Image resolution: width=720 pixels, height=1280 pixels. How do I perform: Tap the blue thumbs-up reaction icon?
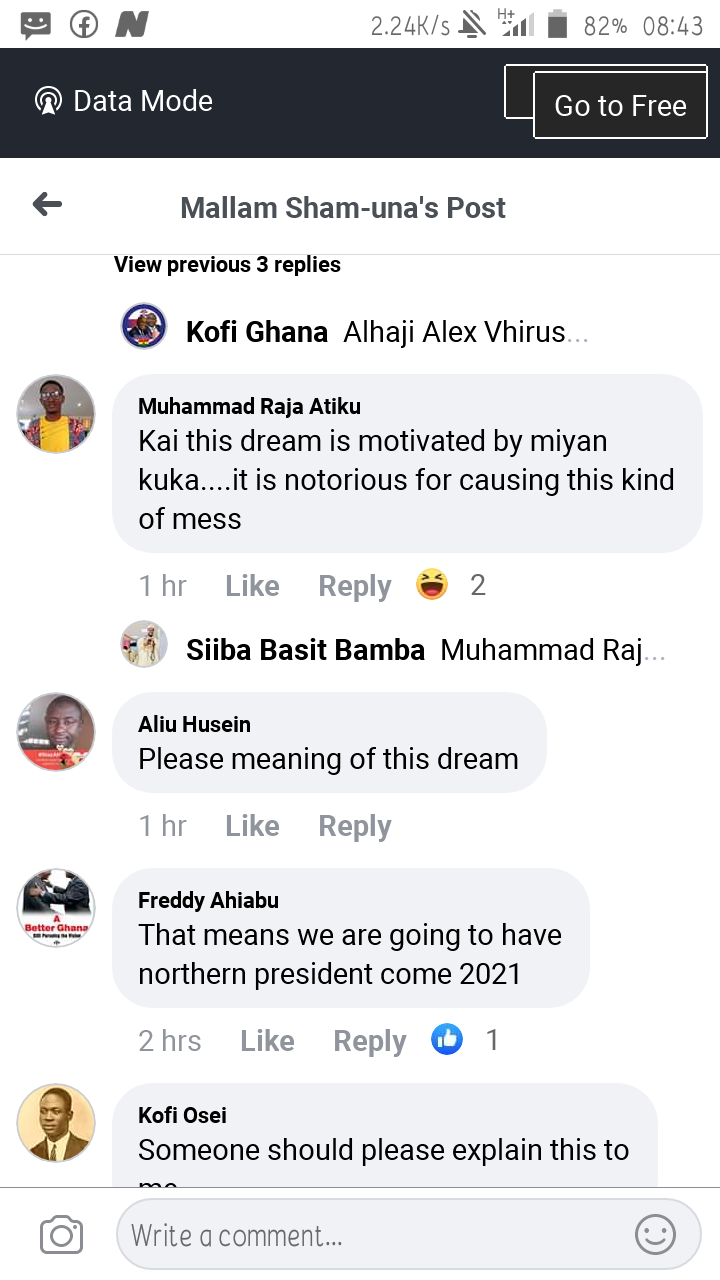pos(447,1040)
